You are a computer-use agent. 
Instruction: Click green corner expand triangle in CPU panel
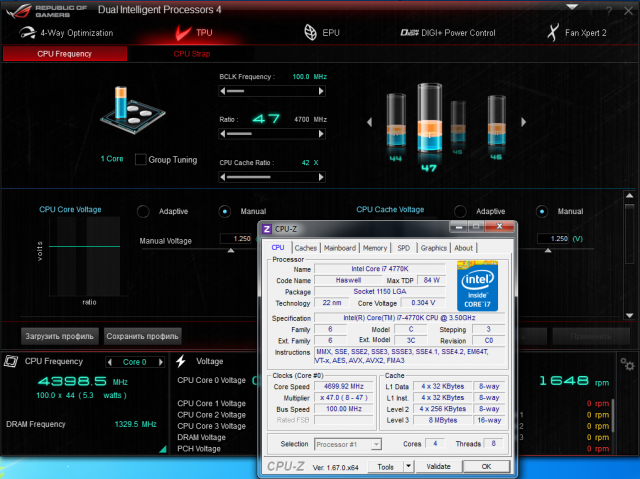(x=162, y=449)
